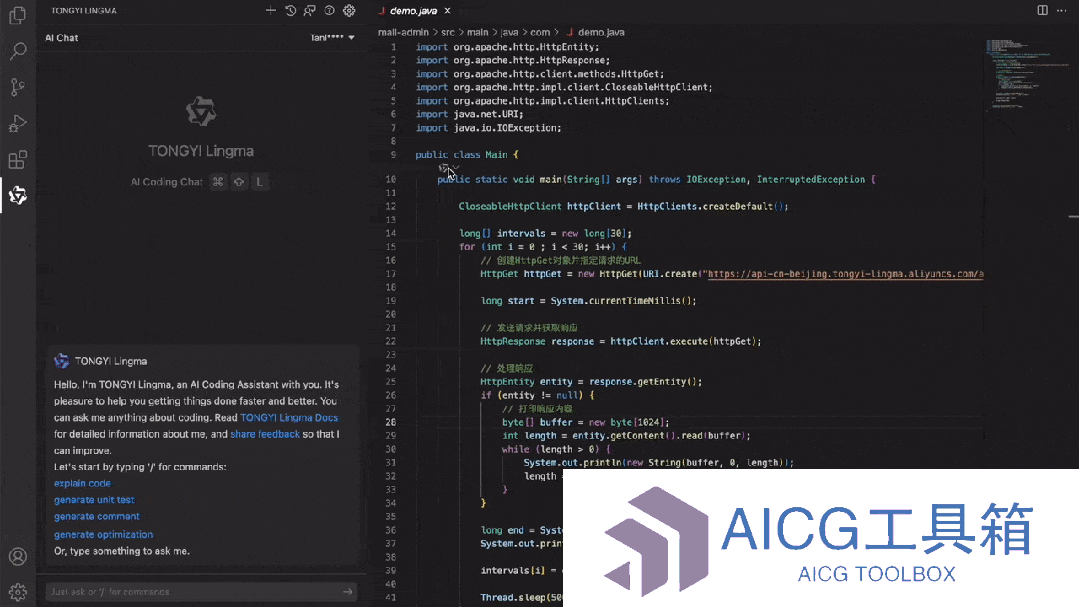
Task: Select the TONGYI Lingma activity bar icon
Action: (18, 195)
